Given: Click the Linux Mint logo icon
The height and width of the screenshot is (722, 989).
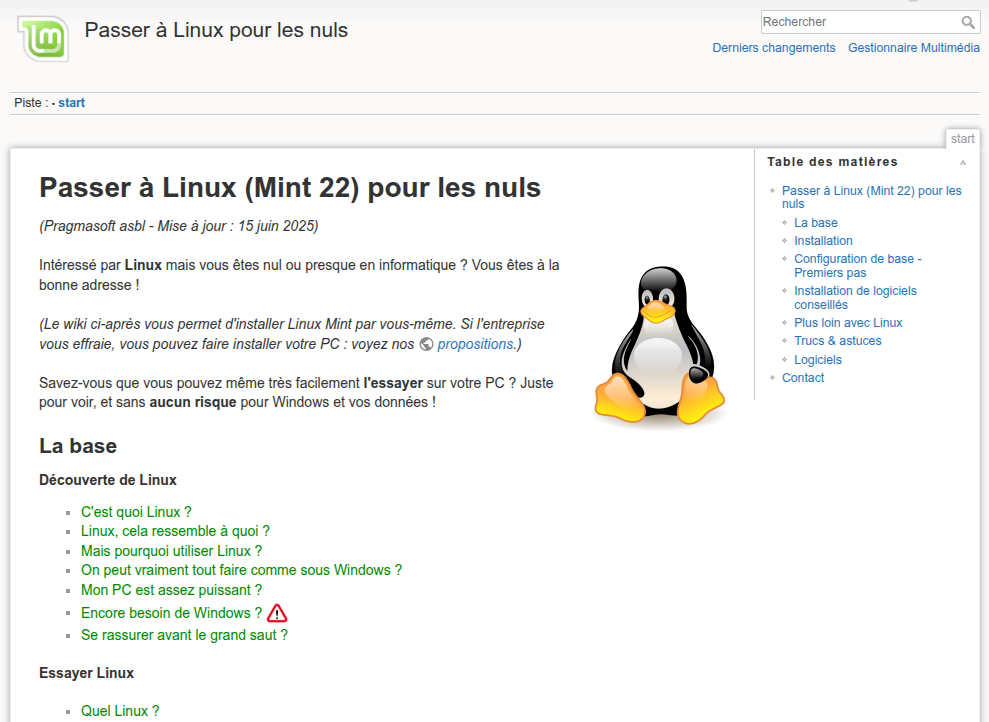Looking at the screenshot, I should [43, 38].
